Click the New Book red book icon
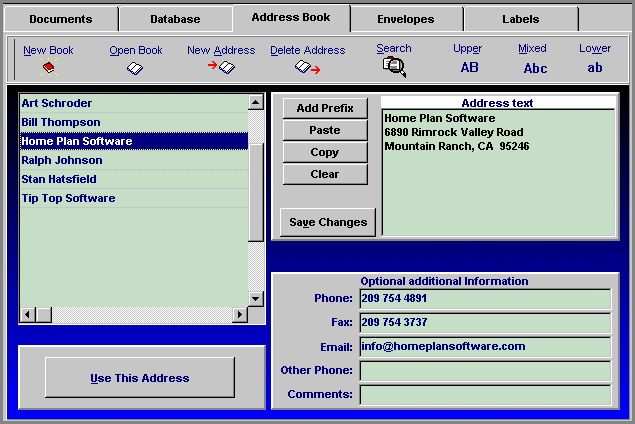 (49, 67)
